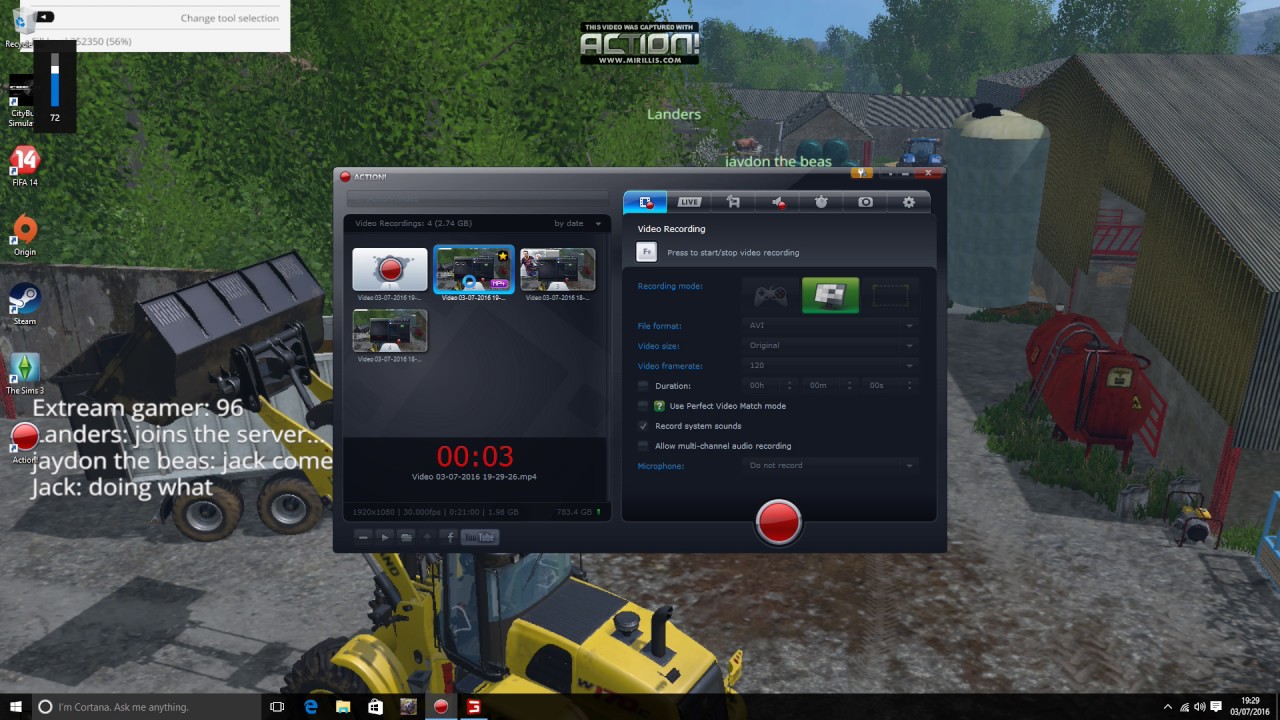Select Games & applications recording mode gamepad icon
The width and height of the screenshot is (1280, 720).
point(770,295)
